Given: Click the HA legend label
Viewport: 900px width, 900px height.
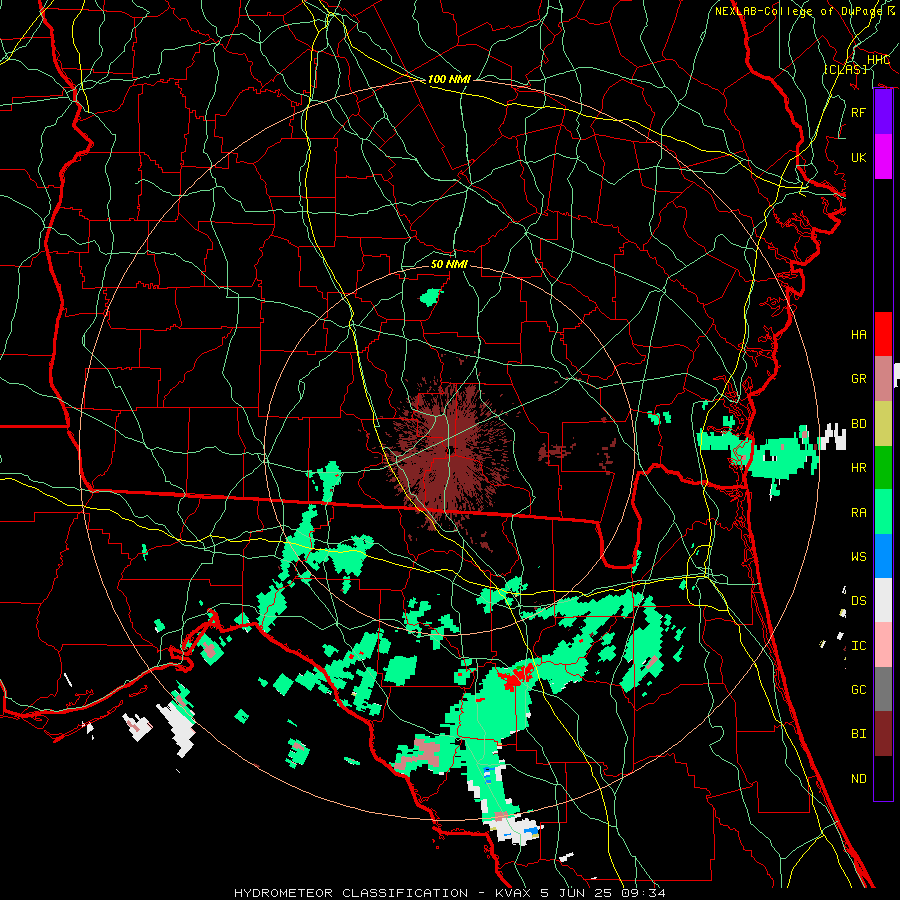Looking at the screenshot, I should coord(859,335).
